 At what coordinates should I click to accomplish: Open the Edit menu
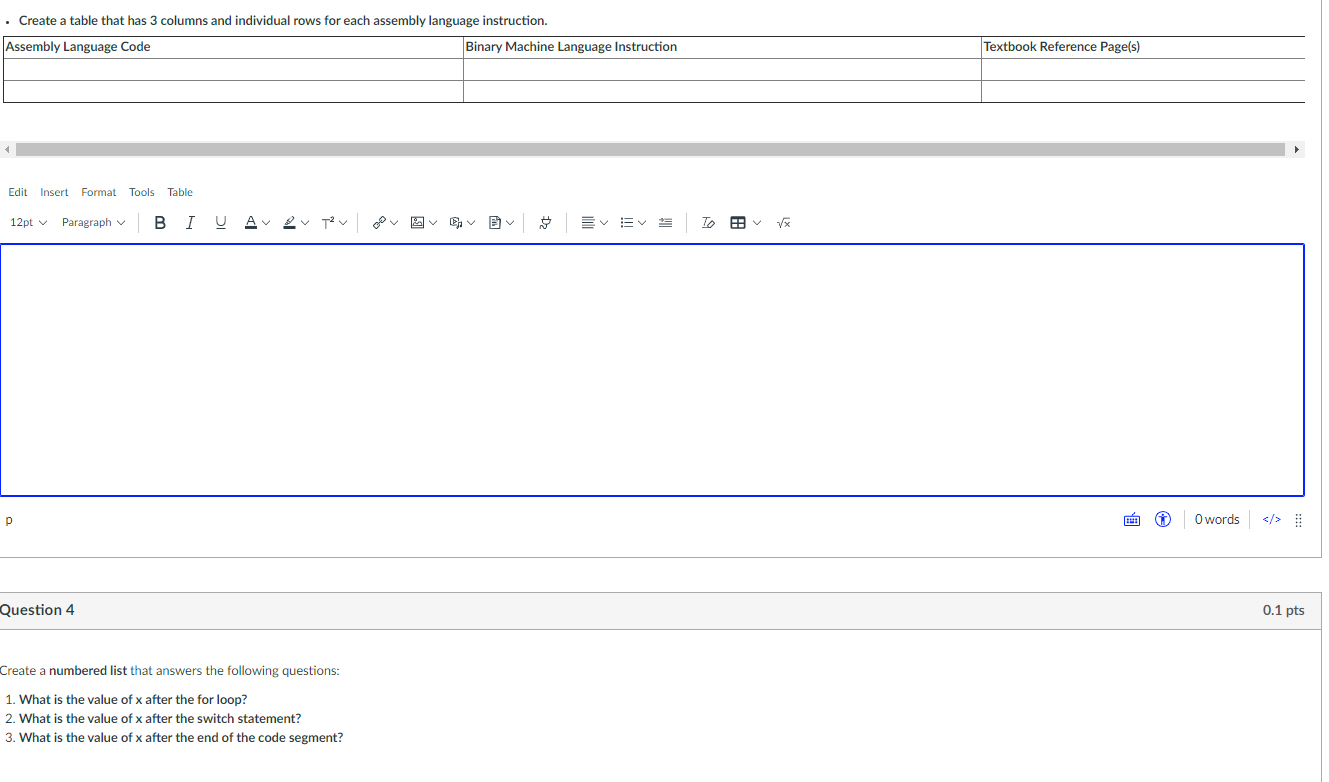point(18,192)
